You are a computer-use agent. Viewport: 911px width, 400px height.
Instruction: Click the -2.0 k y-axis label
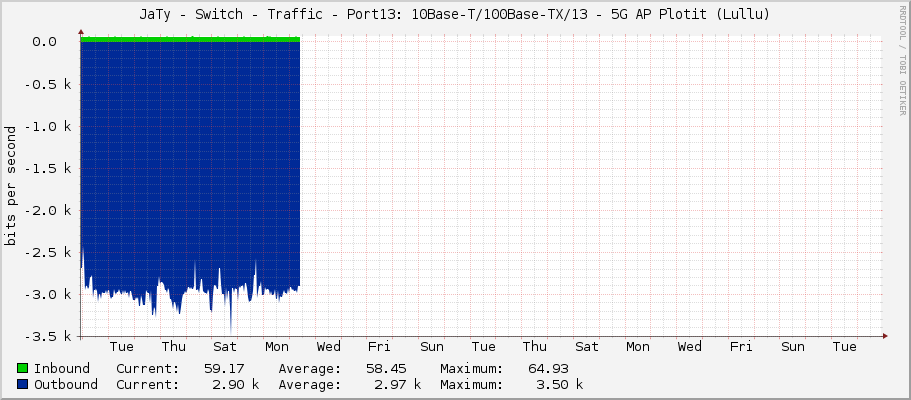point(48,210)
